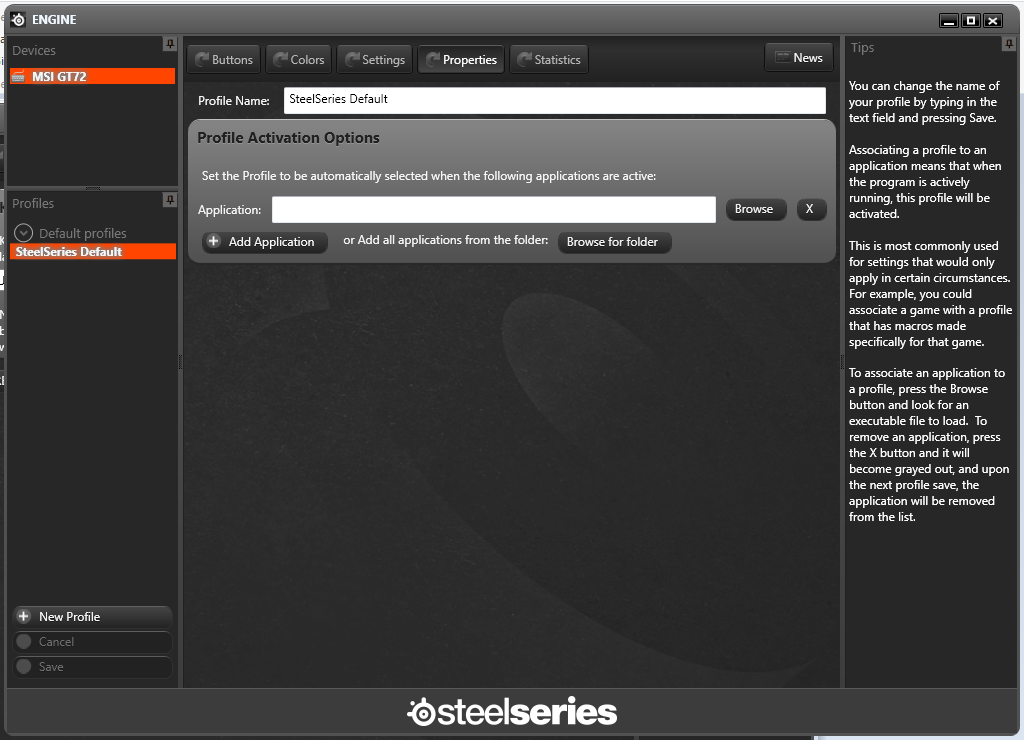Maximize the Engine window

click(971, 21)
